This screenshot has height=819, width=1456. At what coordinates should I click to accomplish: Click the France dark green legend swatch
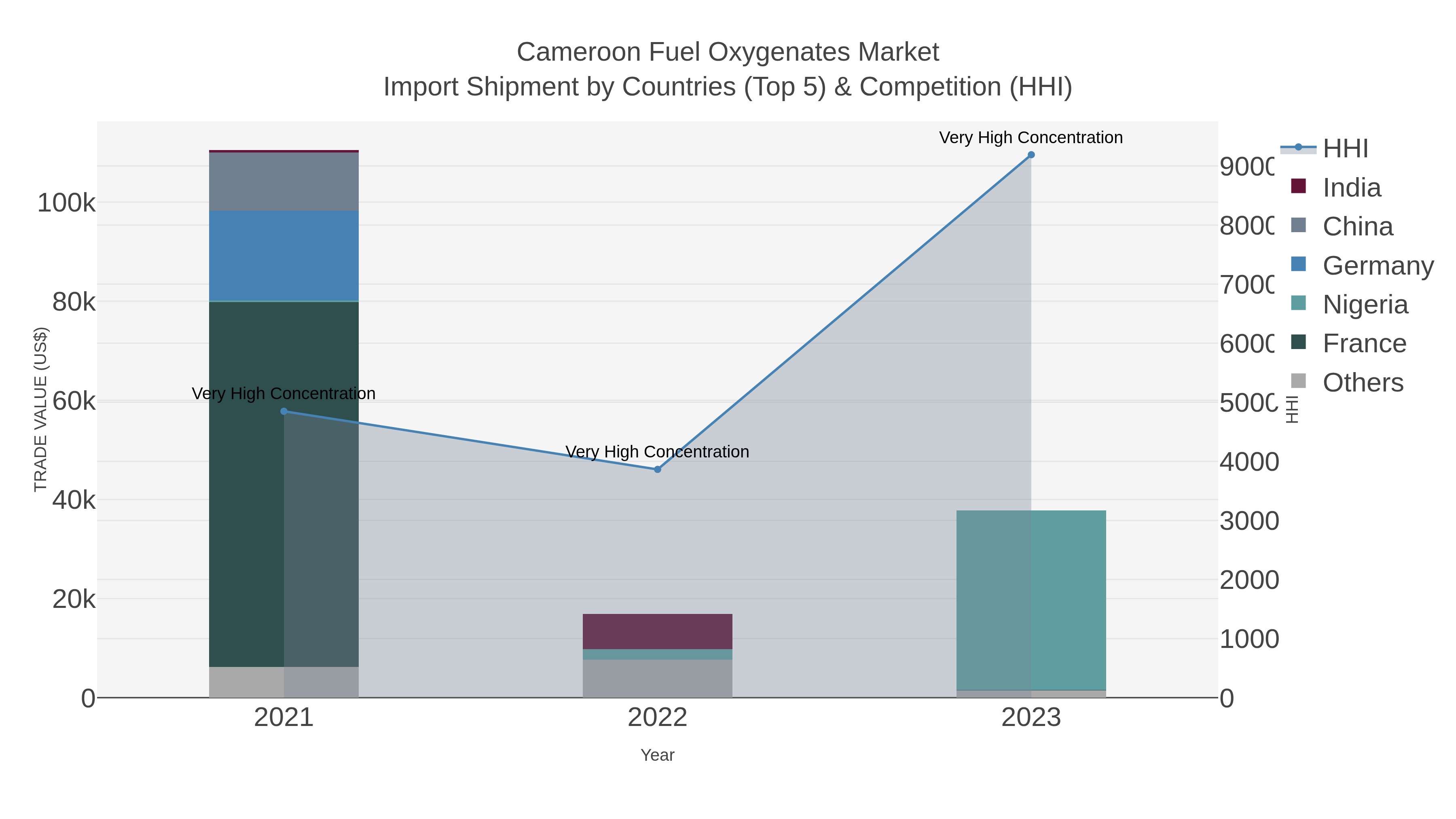tap(1299, 342)
